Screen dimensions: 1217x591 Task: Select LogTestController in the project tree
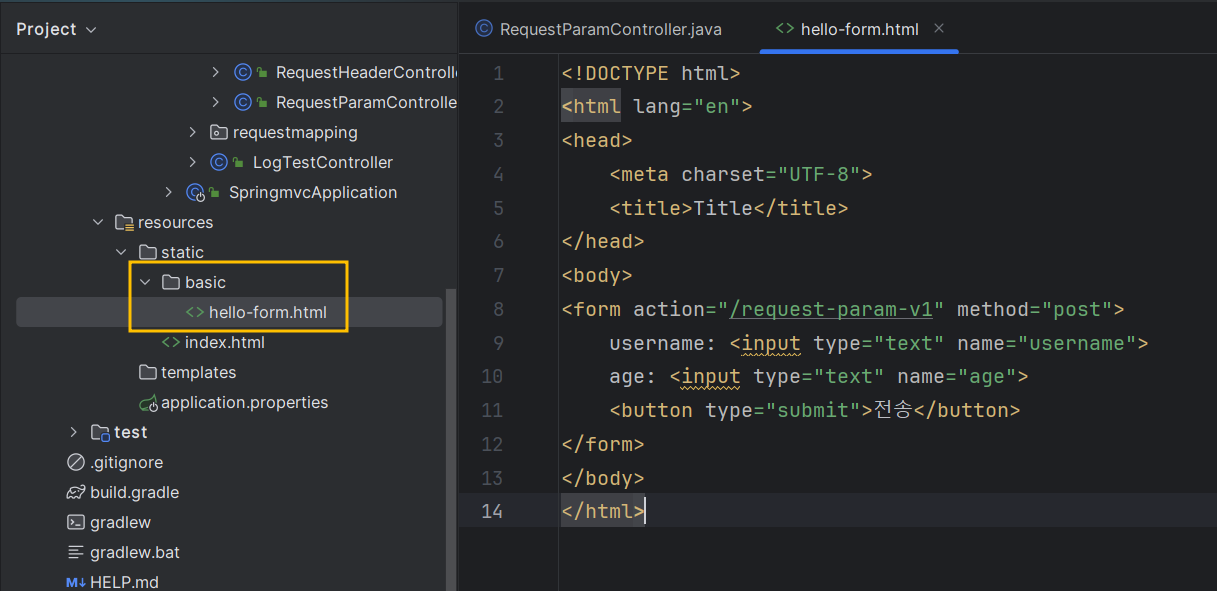click(323, 162)
